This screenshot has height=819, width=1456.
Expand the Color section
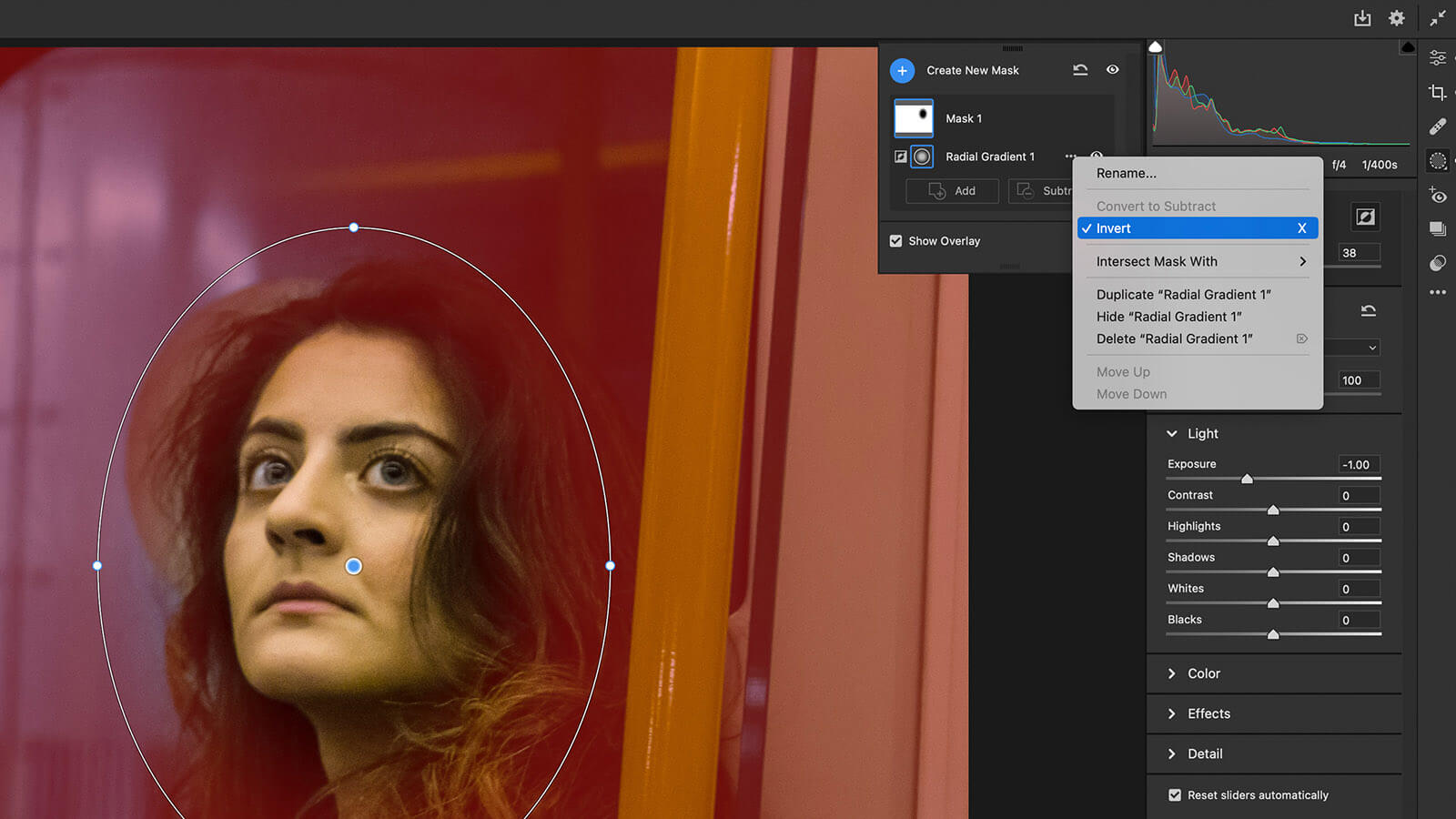point(1172,673)
